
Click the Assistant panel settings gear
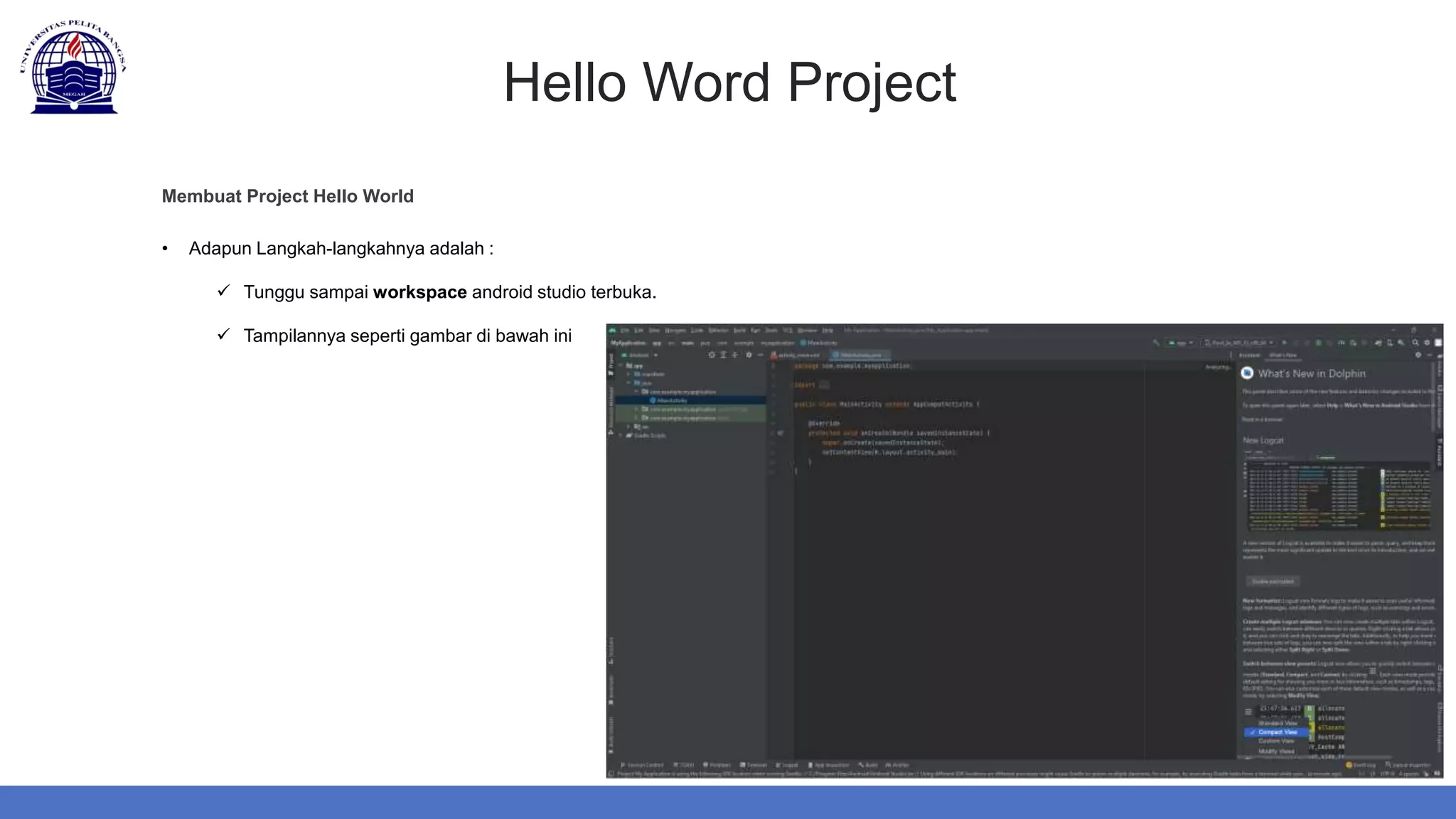(1418, 355)
